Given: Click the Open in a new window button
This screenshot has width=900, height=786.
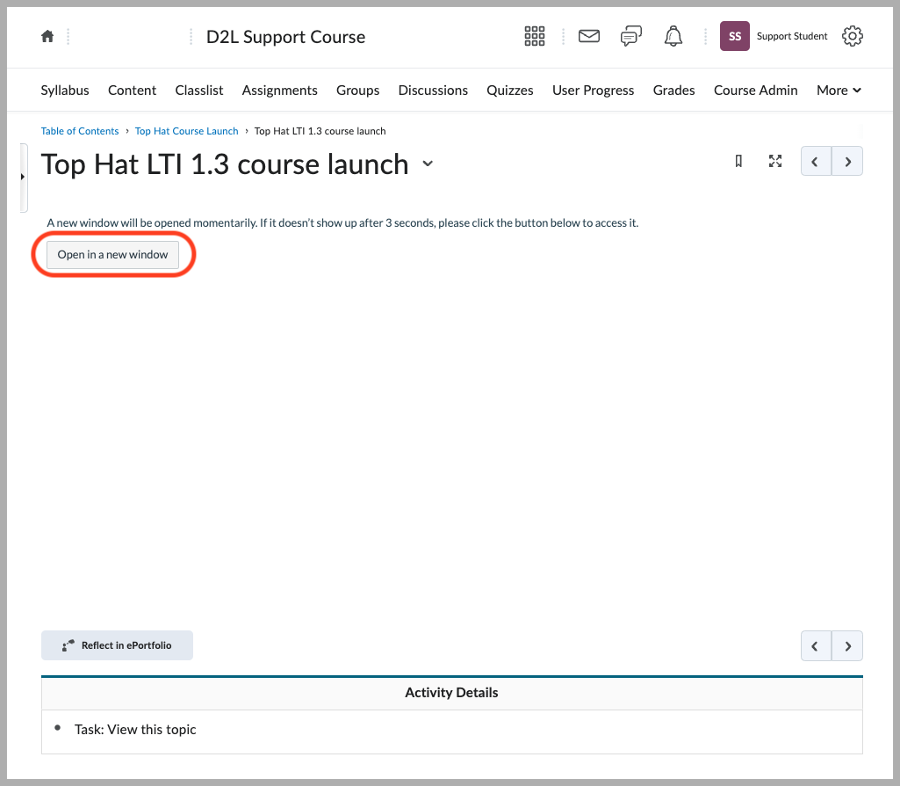Looking at the screenshot, I should tap(112, 254).
